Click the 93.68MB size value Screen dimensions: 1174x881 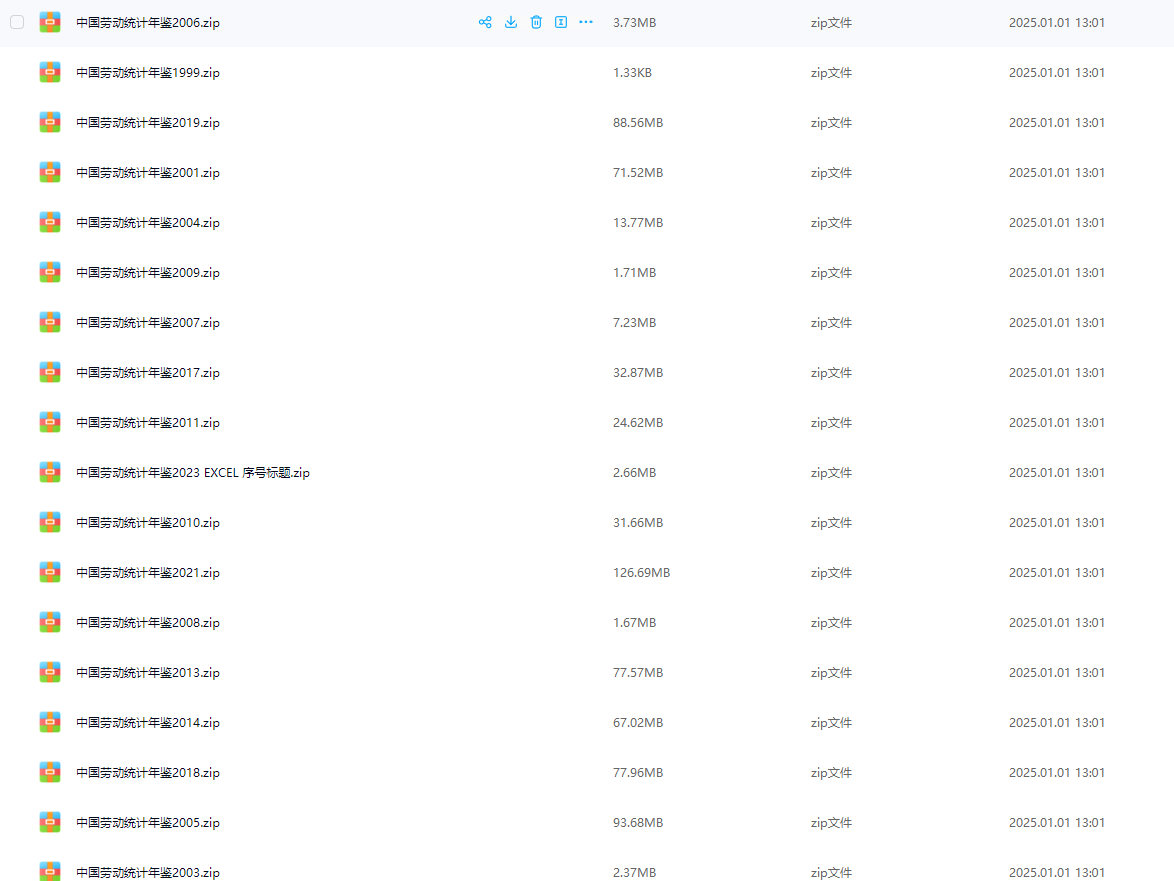click(638, 823)
